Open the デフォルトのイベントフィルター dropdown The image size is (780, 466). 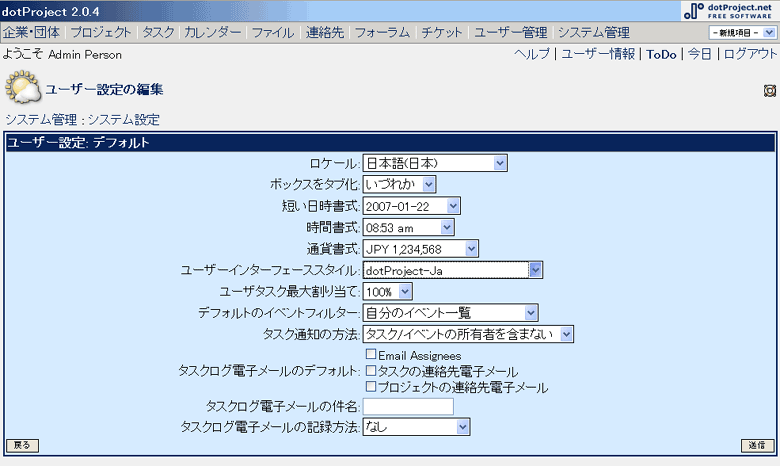pos(450,313)
